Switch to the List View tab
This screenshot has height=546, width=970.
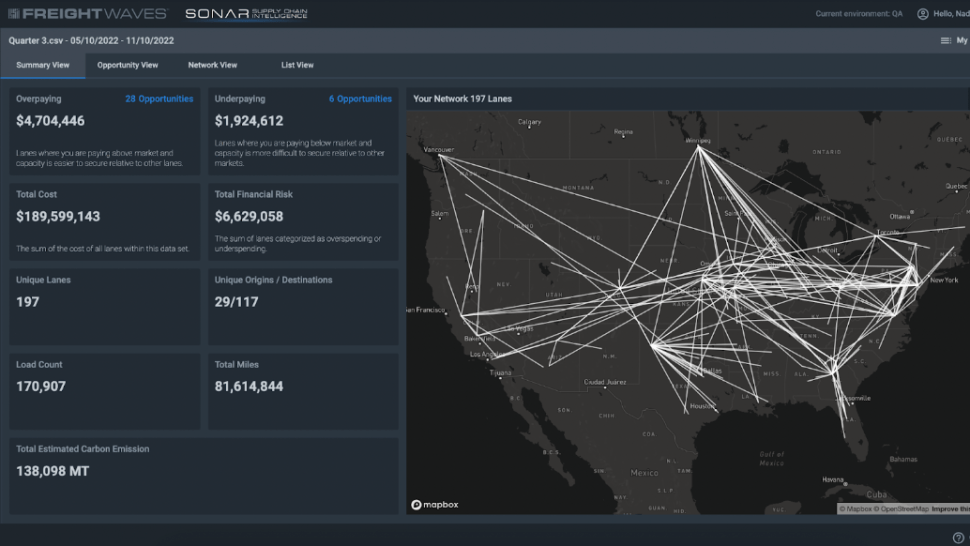[297, 65]
